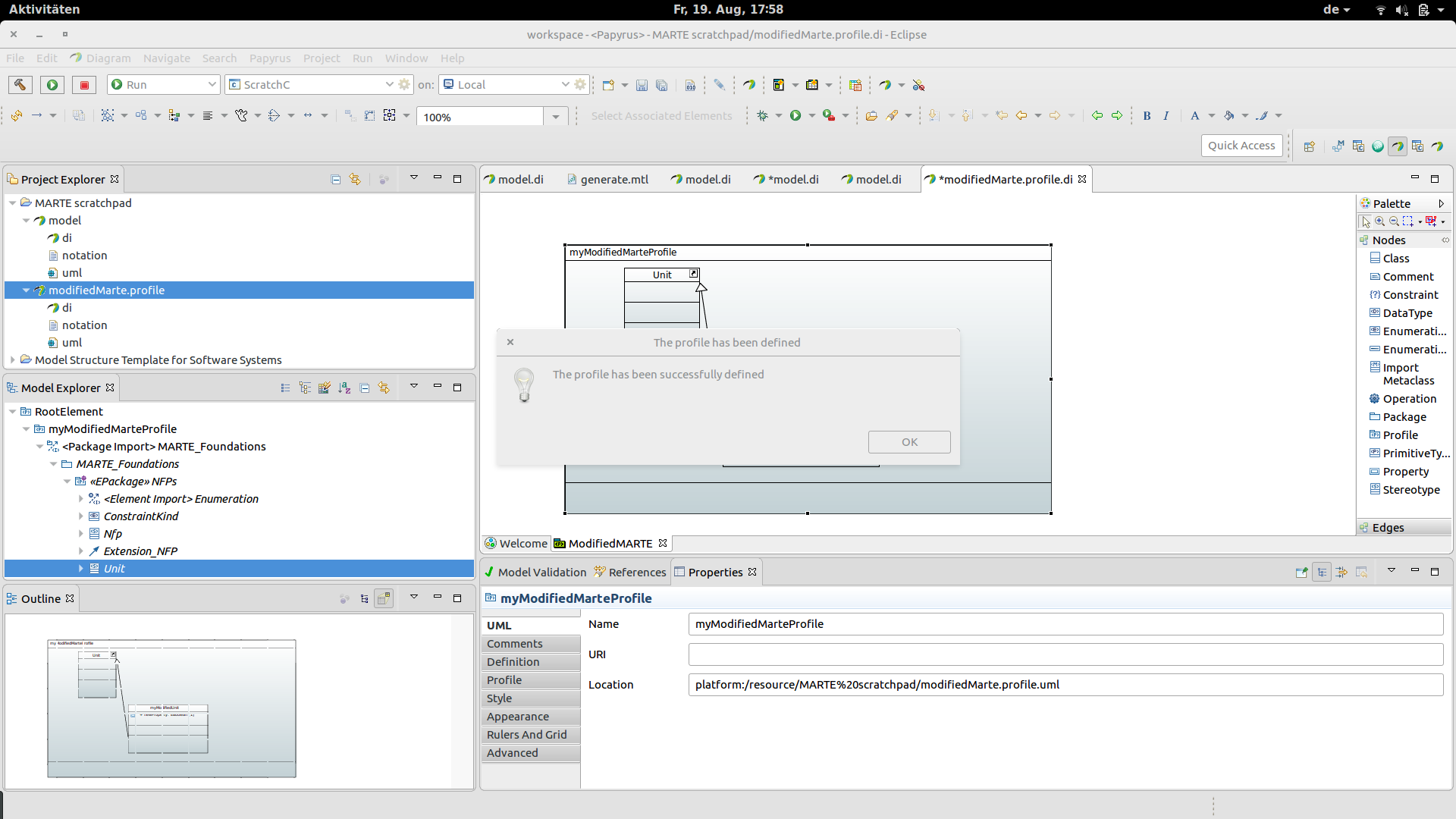Open Aktivitäten overview
The width and height of the screenshot is (1456, 819).
[x=44, y=10]
